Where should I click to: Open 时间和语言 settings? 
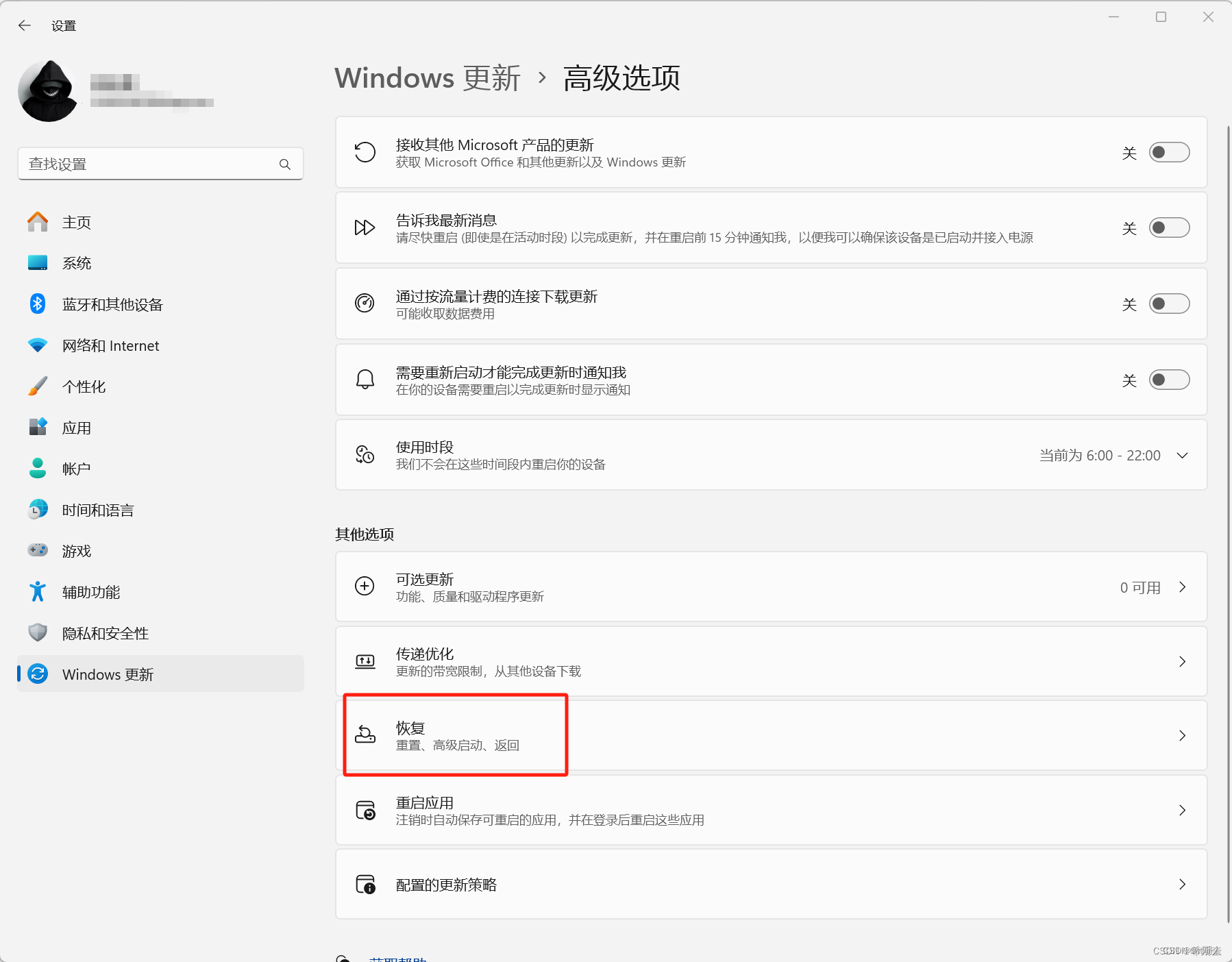click(x=160, y=510)
